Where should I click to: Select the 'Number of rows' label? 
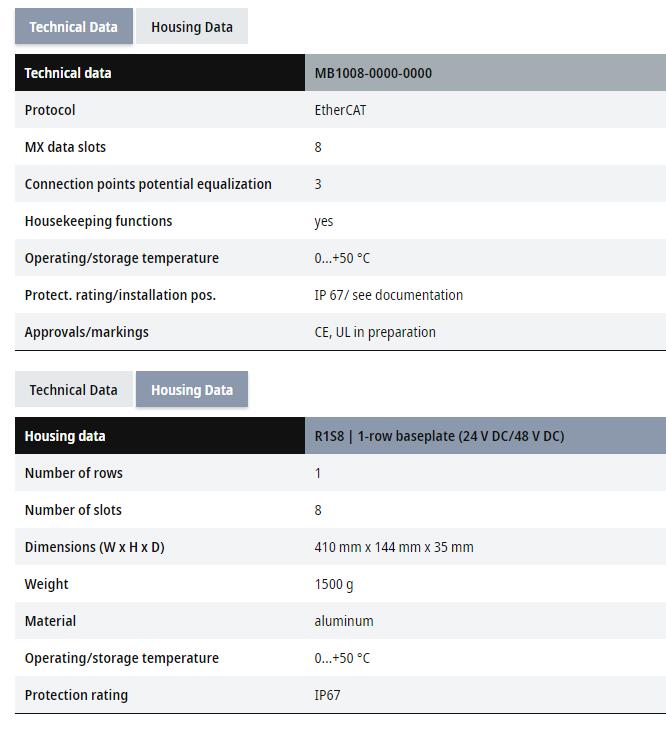pyautogui.click(x=73, y=473)
